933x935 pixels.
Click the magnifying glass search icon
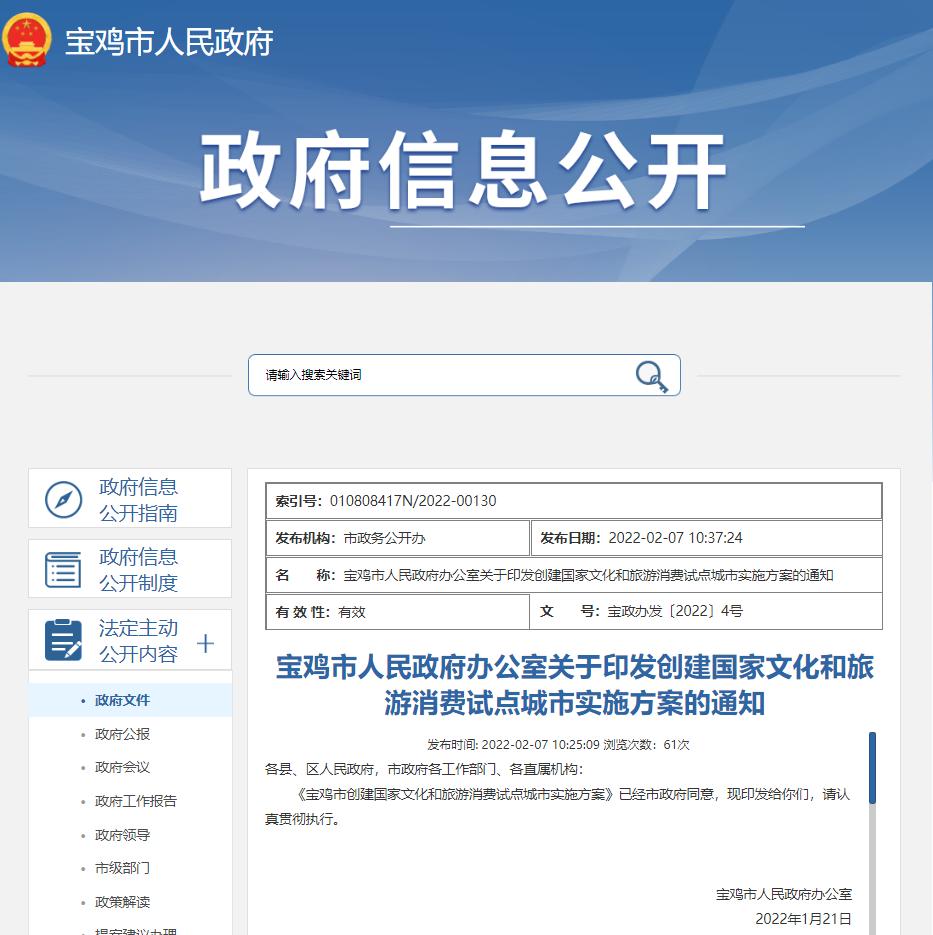point(651,376)
